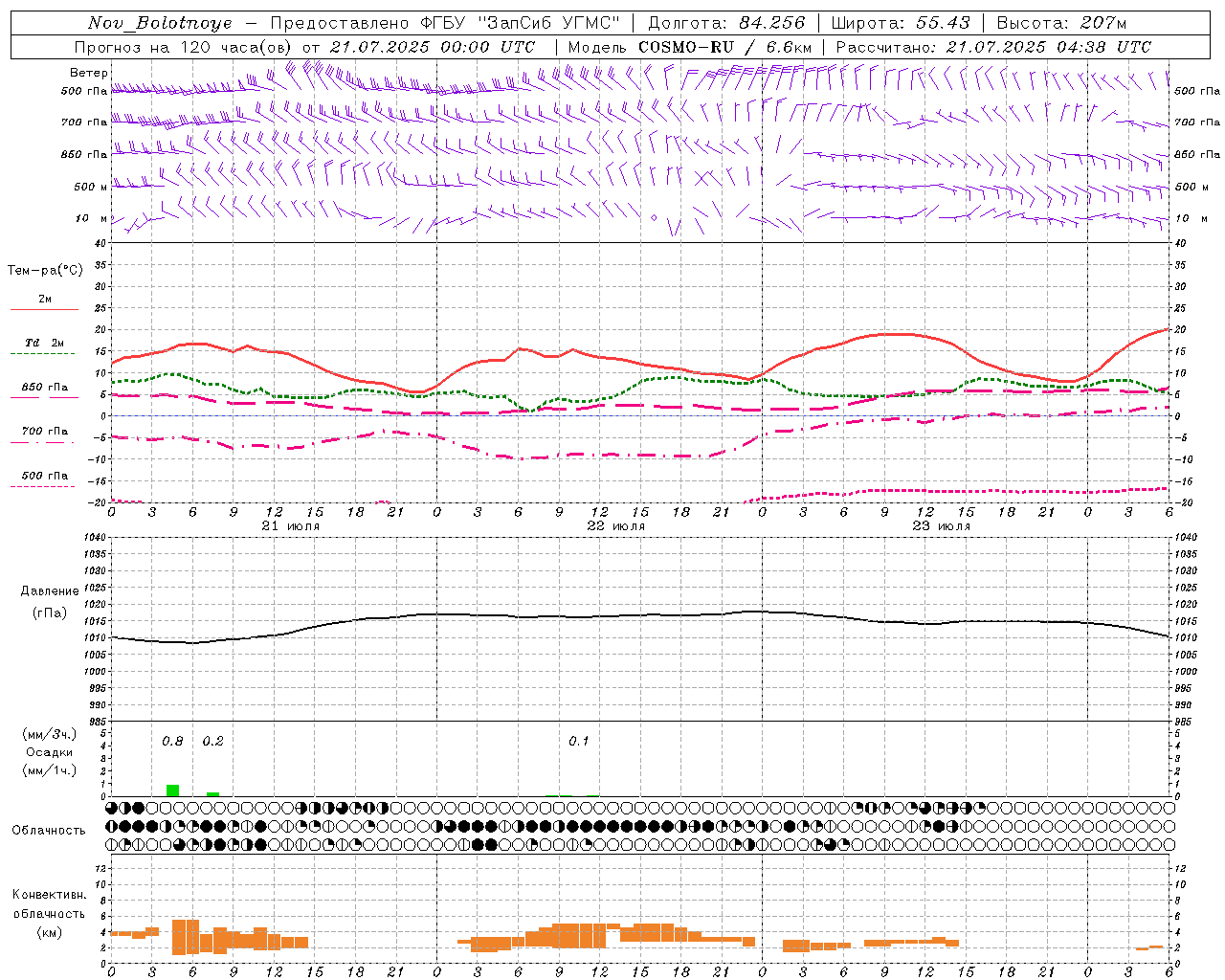Screen dimensions: 1225x980
Task: Click the (км) unit label of convective panel
Action: pyautogui.click(x=49, y=932)
